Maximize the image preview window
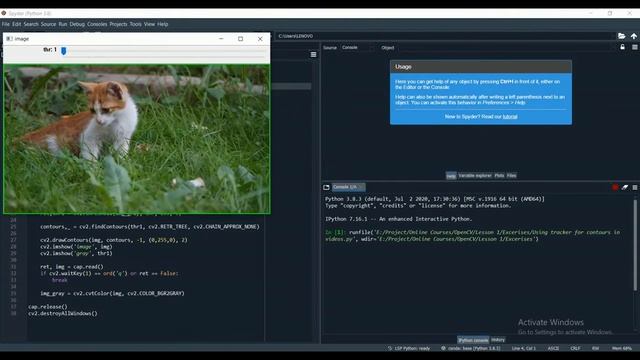640x360 pixels. tap(240, 39)
